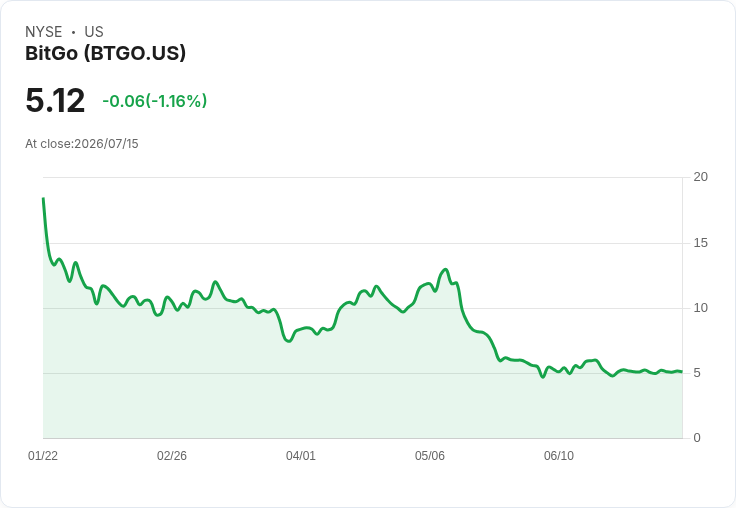Screen dimensions: 736x508
Task: Click the chart line's end point at right
Action: click(x=681, y=372)
